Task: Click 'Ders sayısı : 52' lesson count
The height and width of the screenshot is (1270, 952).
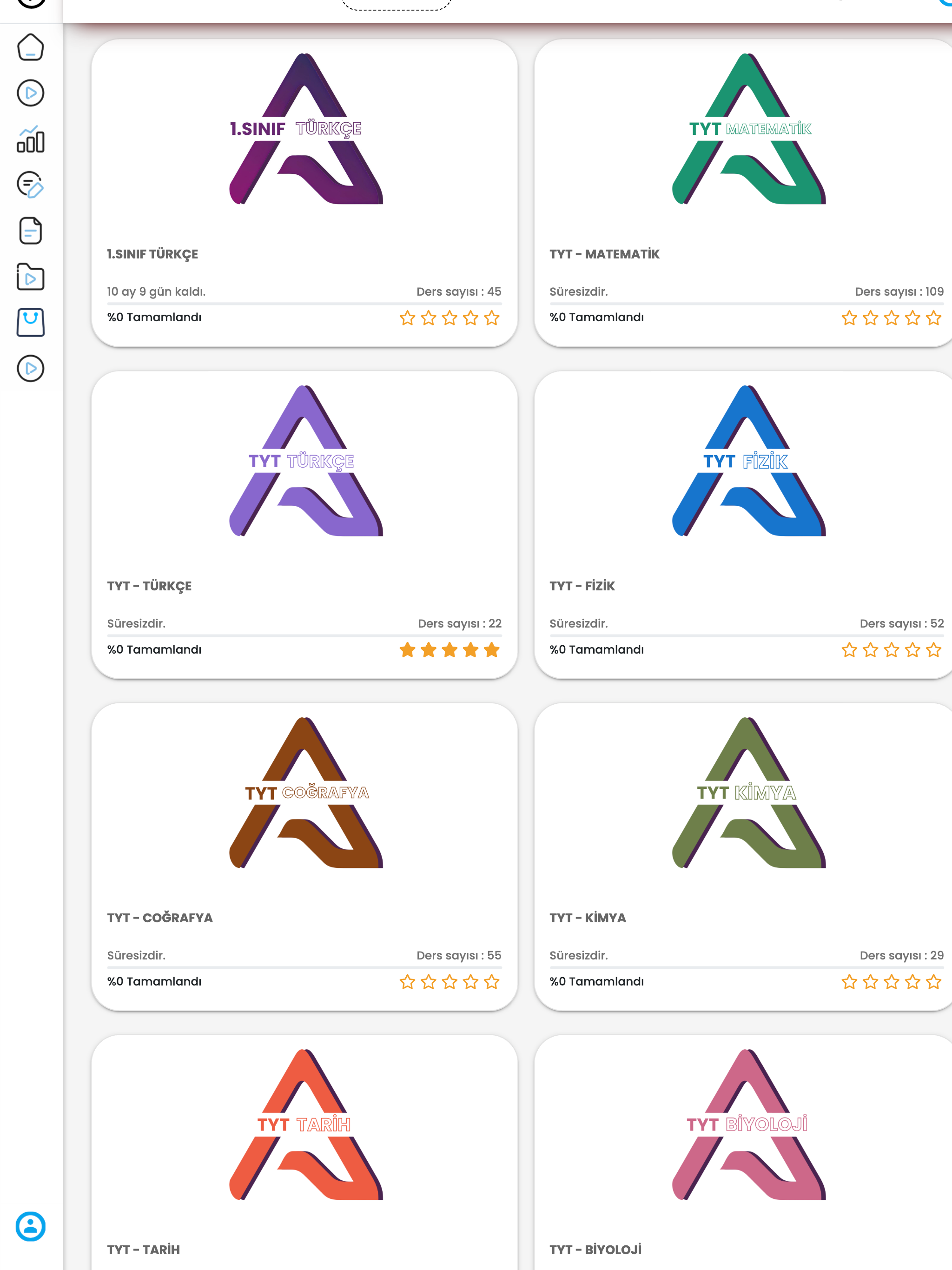Action: click(x=901, y=623)
